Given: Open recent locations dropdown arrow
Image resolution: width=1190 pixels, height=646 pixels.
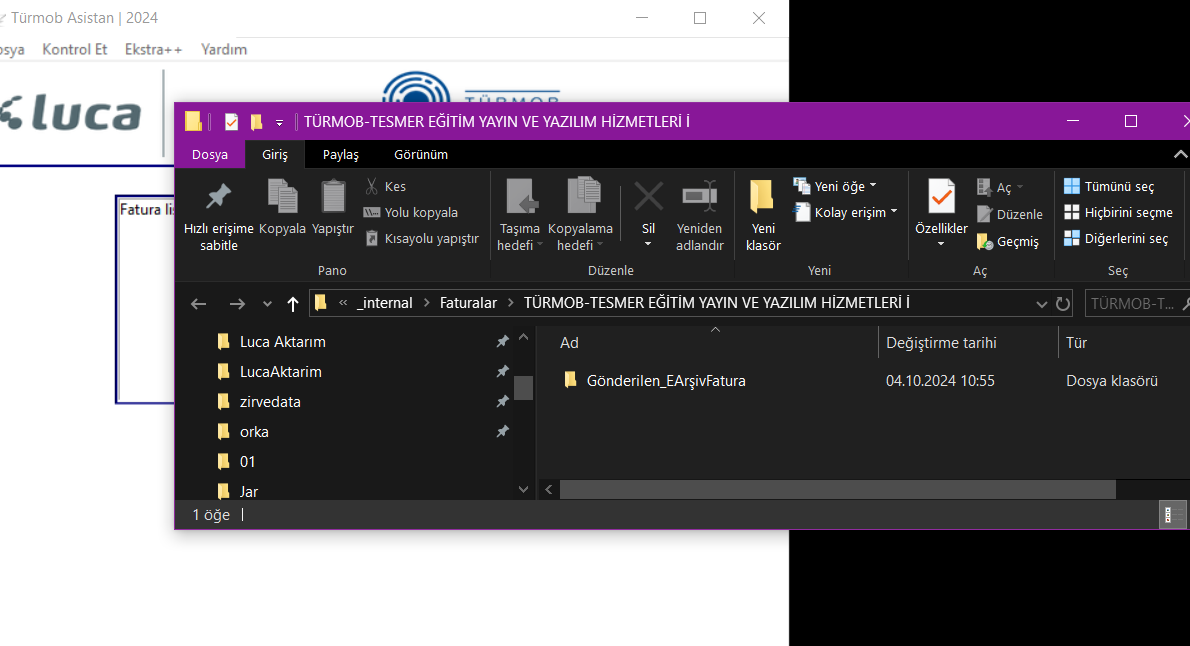Looking at the screenshot, I should (267, 304).
